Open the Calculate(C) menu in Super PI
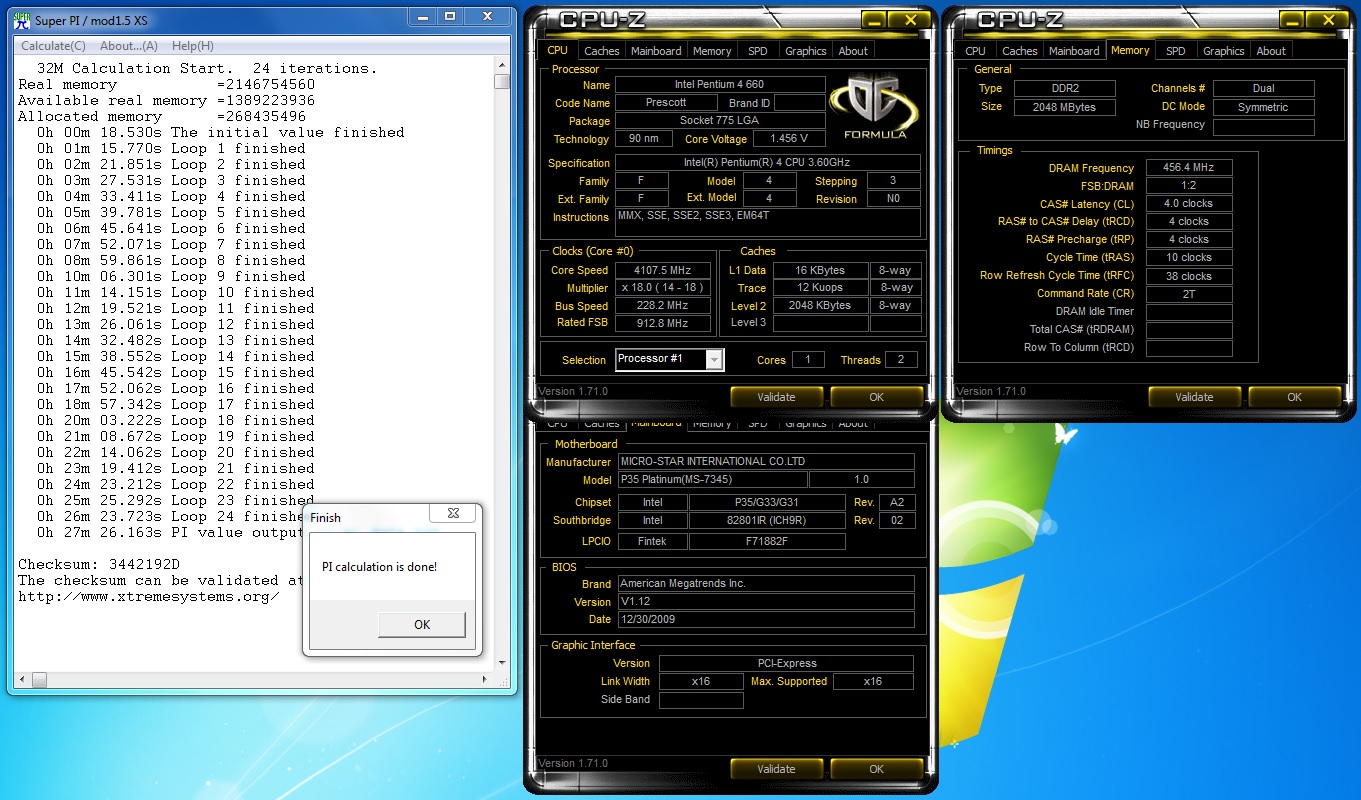 pyautogui.click(x=53, y=46)
